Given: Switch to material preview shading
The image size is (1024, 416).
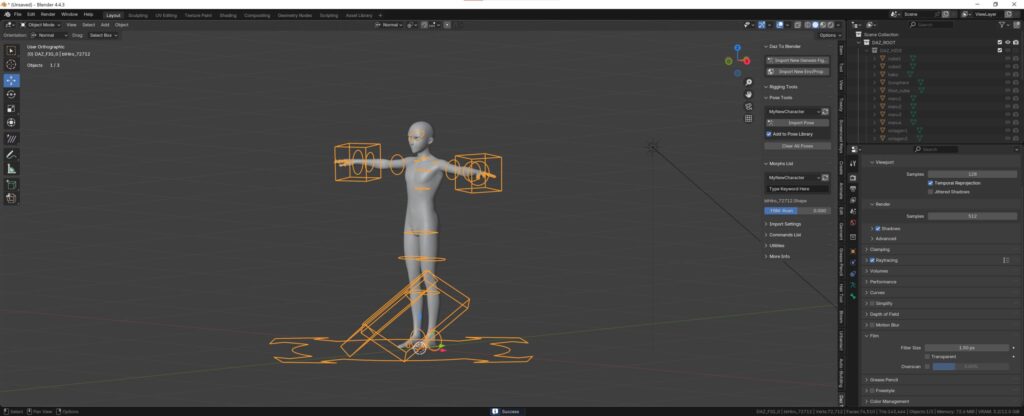Looking at the screenshot, I should [822, 25].
